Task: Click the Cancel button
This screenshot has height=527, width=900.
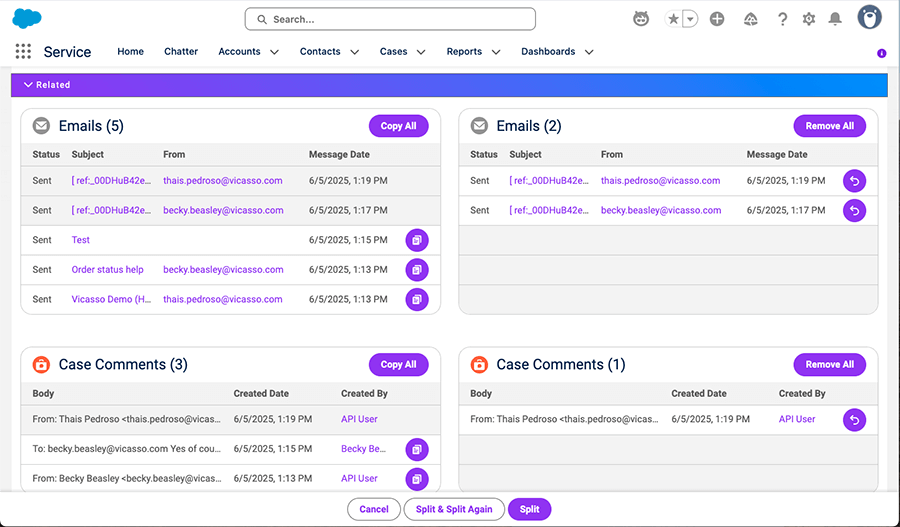Action: (x=374, y=509)
